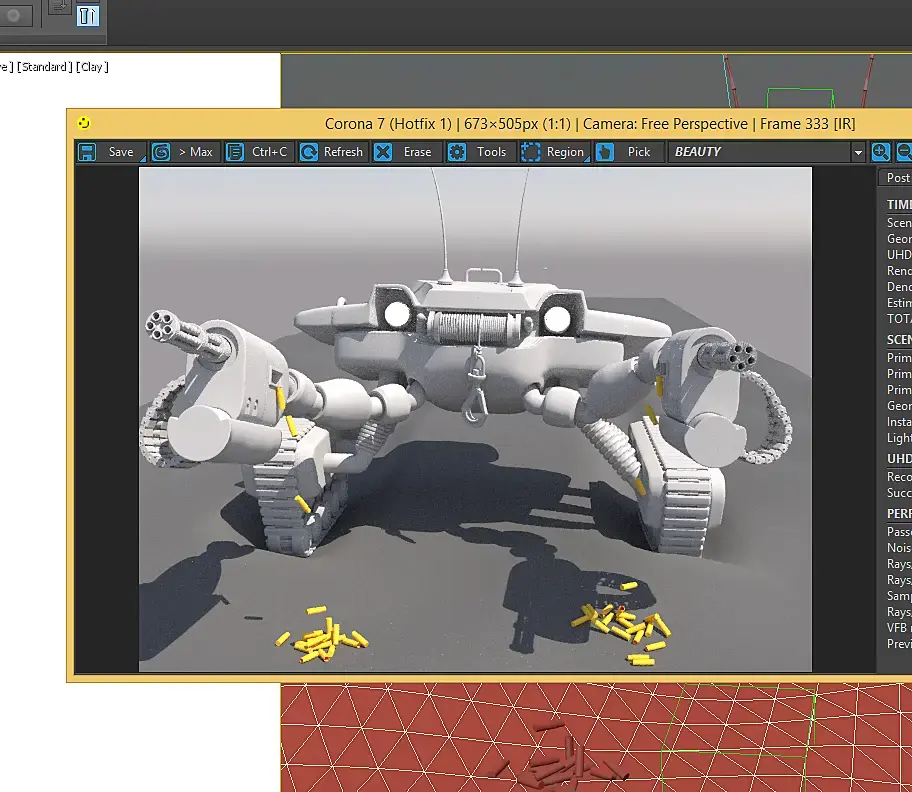
Task: Open the Post tab in side panel
Action: (897, 178)
